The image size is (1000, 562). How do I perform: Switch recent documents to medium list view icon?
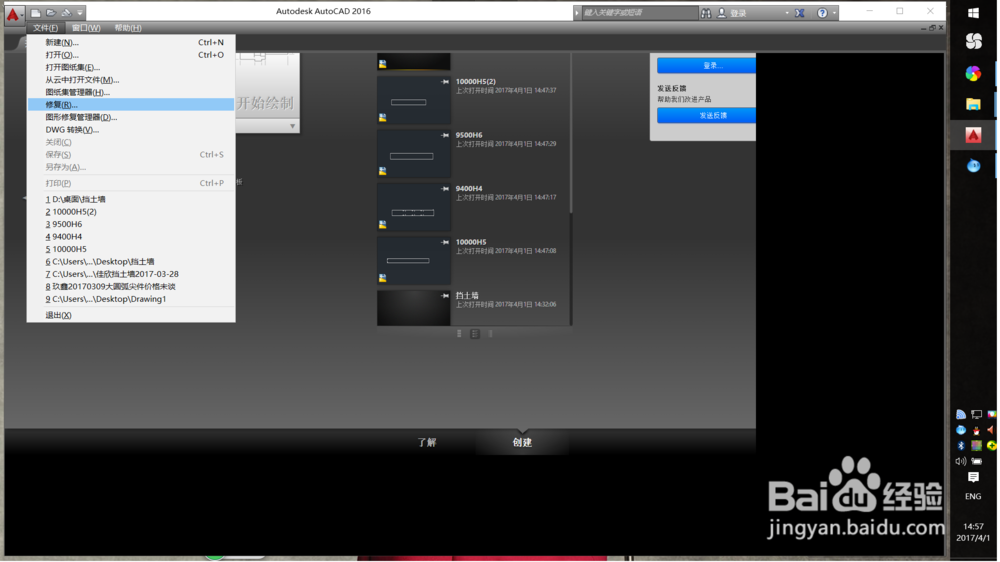coord(474,334)
